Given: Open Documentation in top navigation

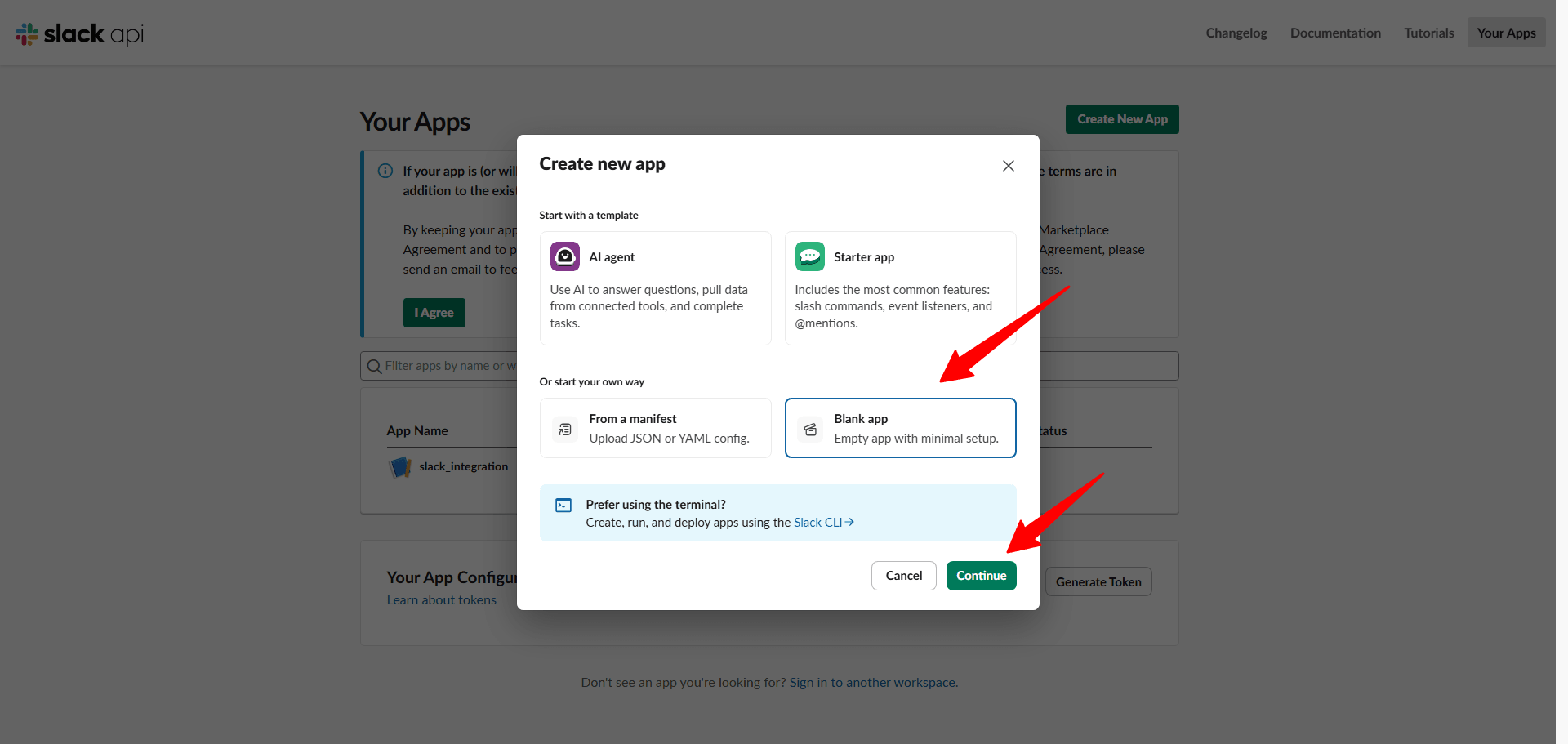Looking at the screenshot, I should [1335, 33].
